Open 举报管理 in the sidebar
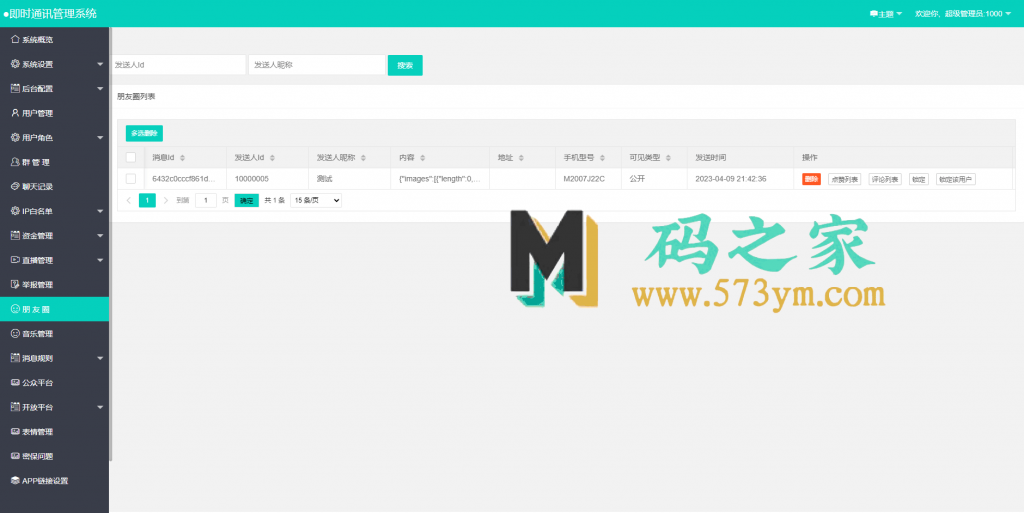1024x513 pixels. [x=54, y=285]
